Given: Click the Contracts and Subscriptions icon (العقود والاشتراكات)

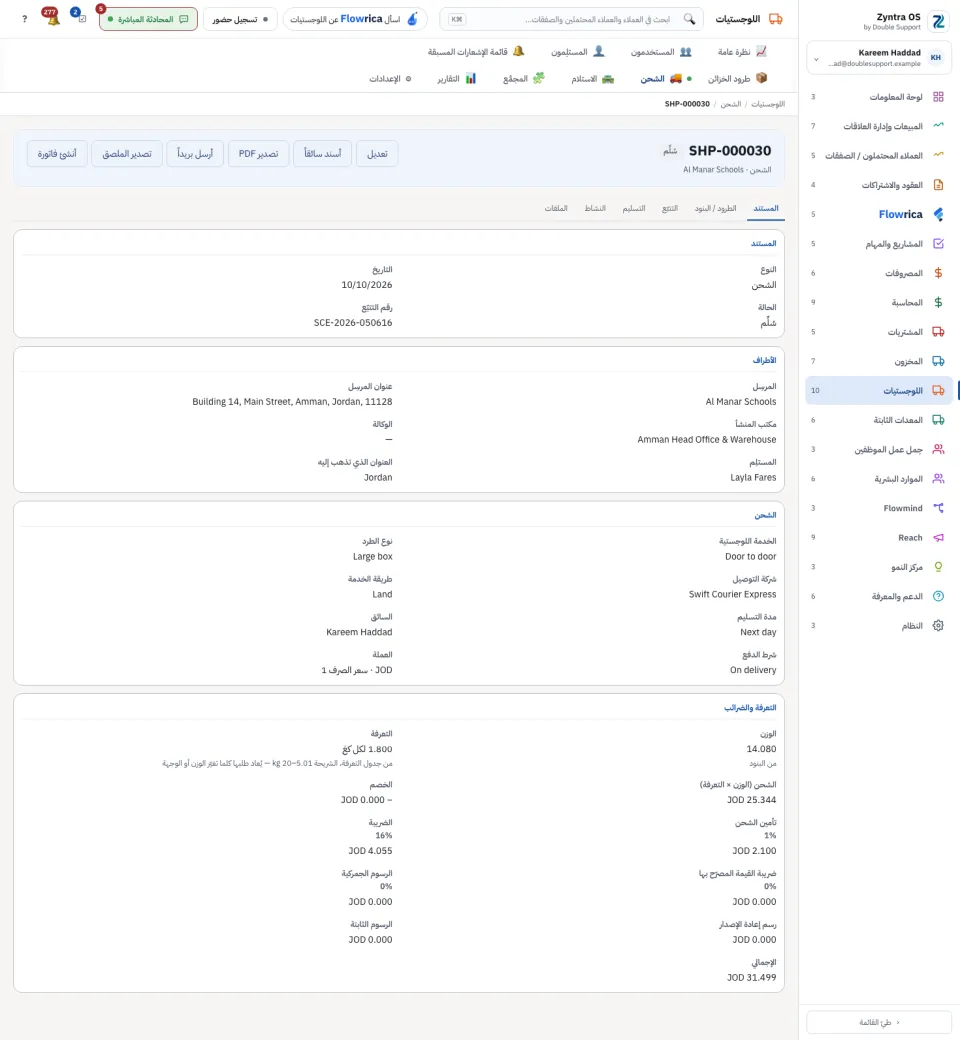Looking at the screenshot, I should point(938,185).
